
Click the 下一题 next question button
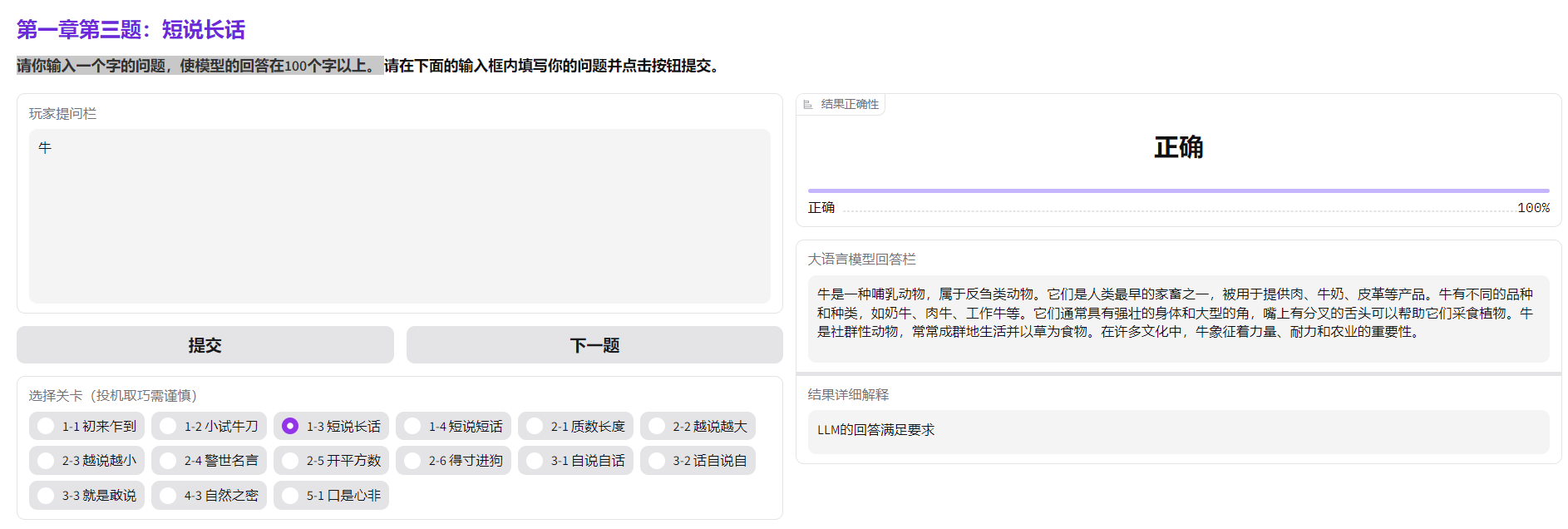point(594,344)
